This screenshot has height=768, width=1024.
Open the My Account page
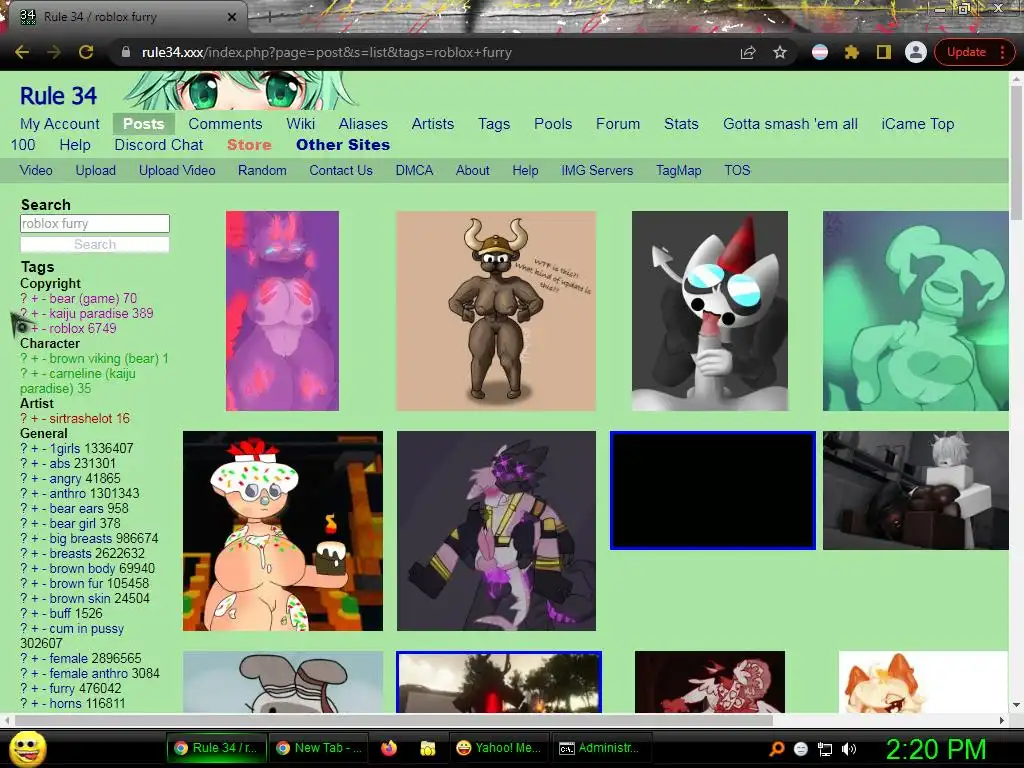click(x=59, y=123)
